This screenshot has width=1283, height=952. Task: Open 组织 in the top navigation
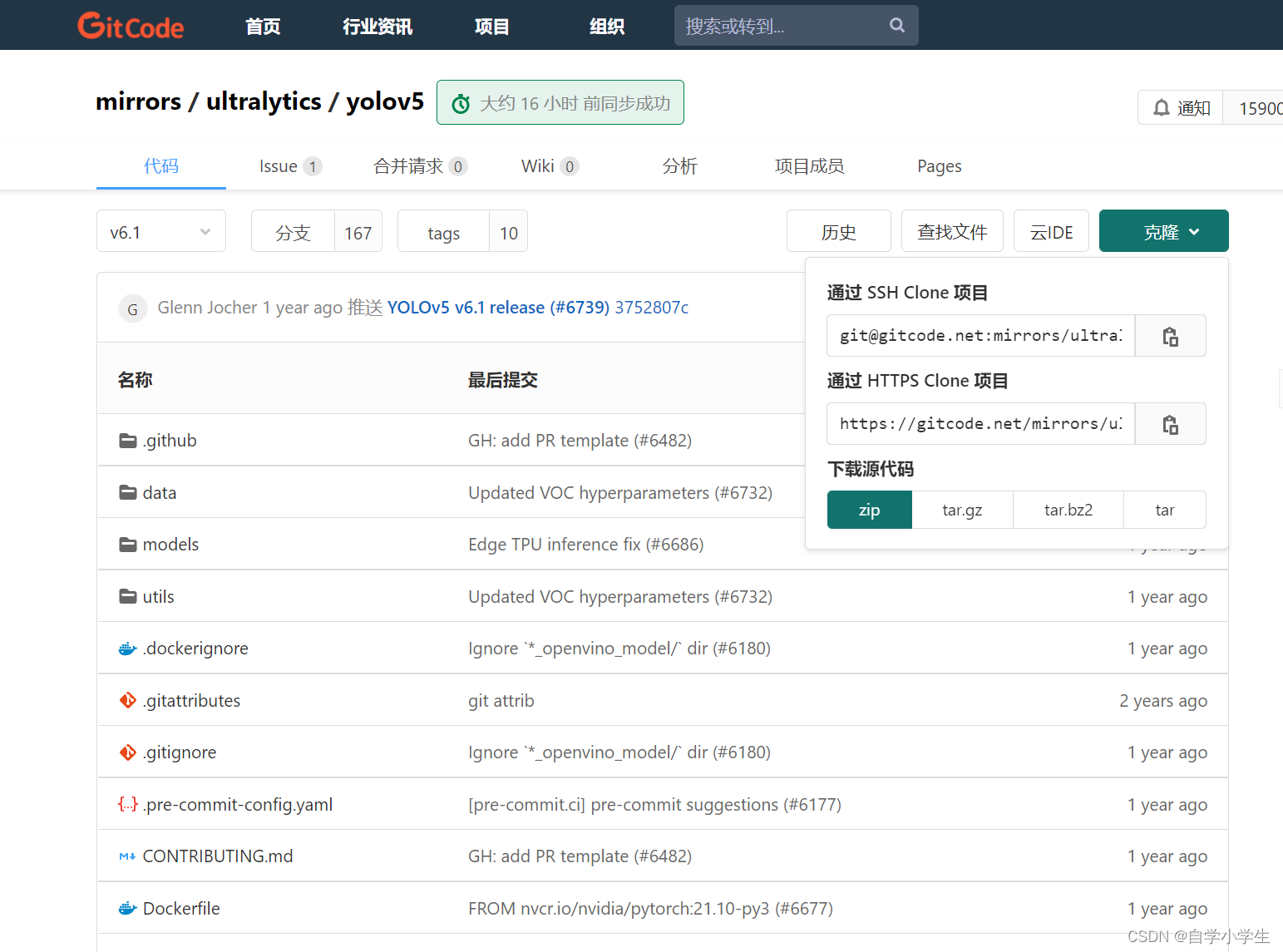(607, 27)
